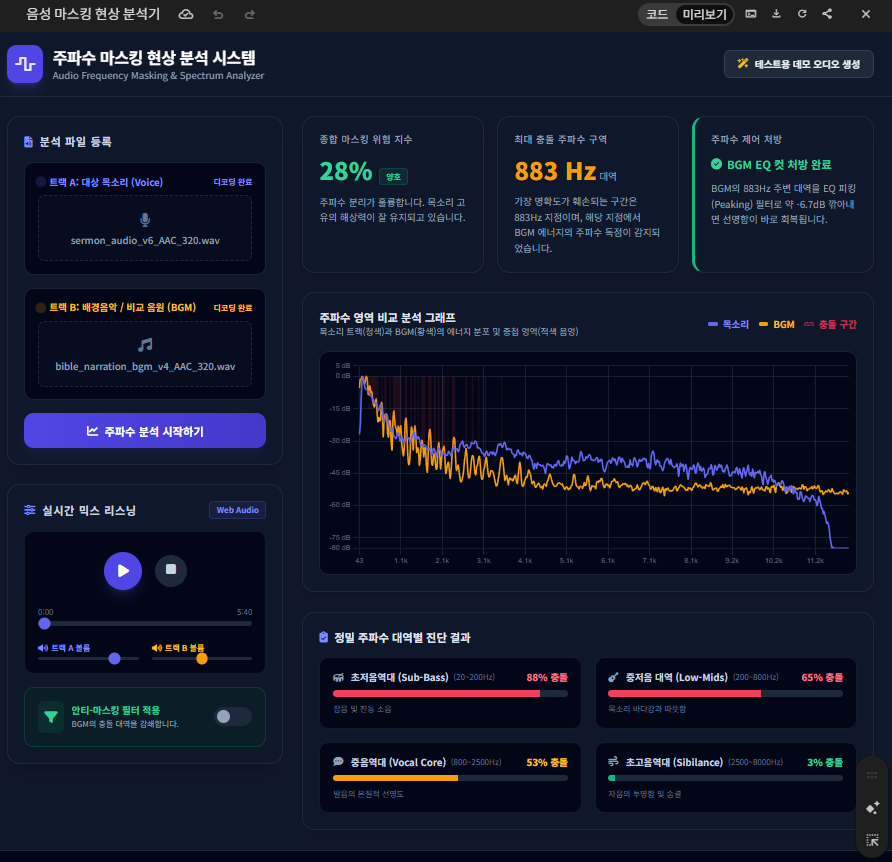Click the purple waveform app logo
The width and height of the screenshot is (892, 862).
click(25, 64)
